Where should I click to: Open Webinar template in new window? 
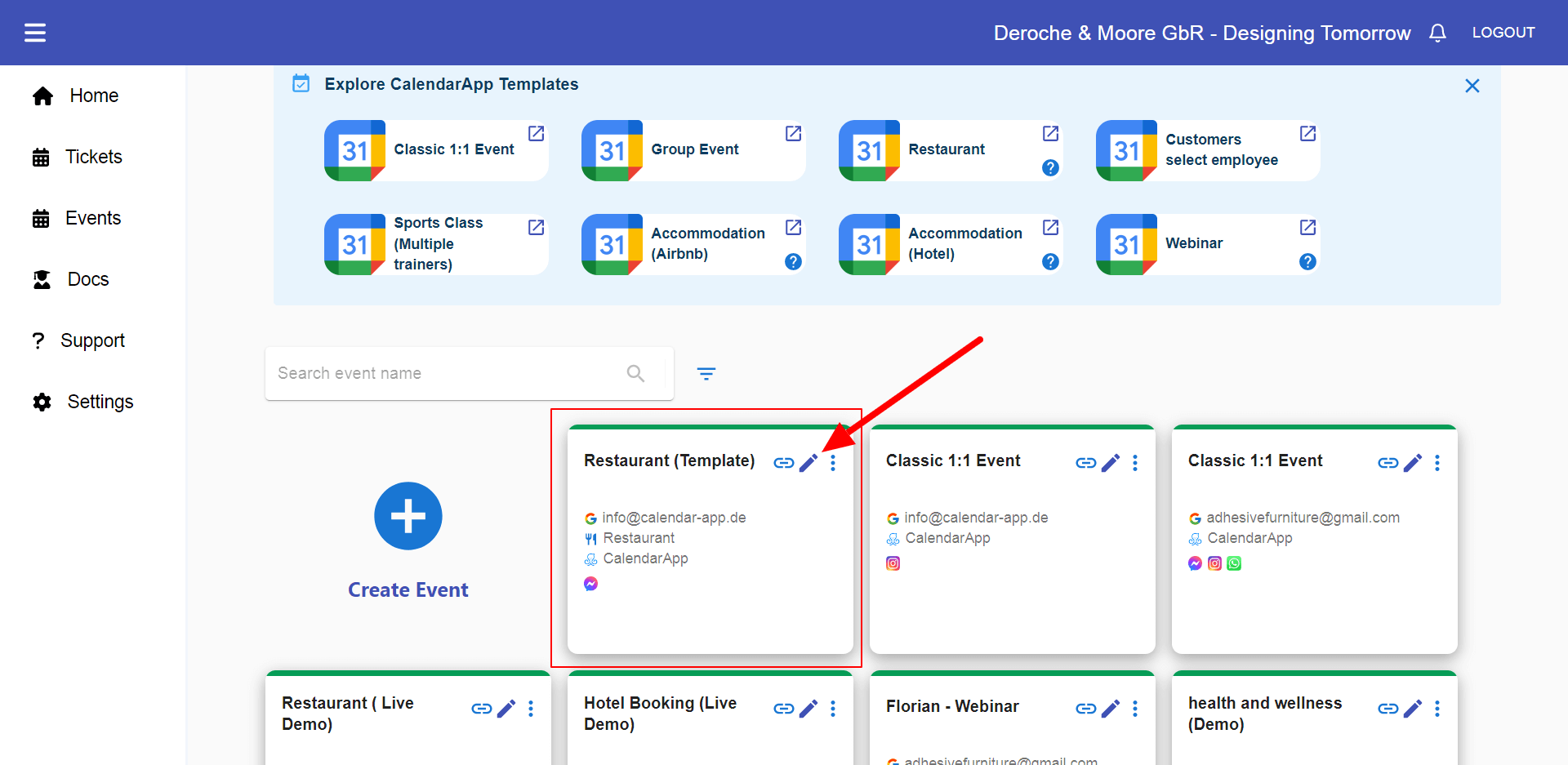1307,227
